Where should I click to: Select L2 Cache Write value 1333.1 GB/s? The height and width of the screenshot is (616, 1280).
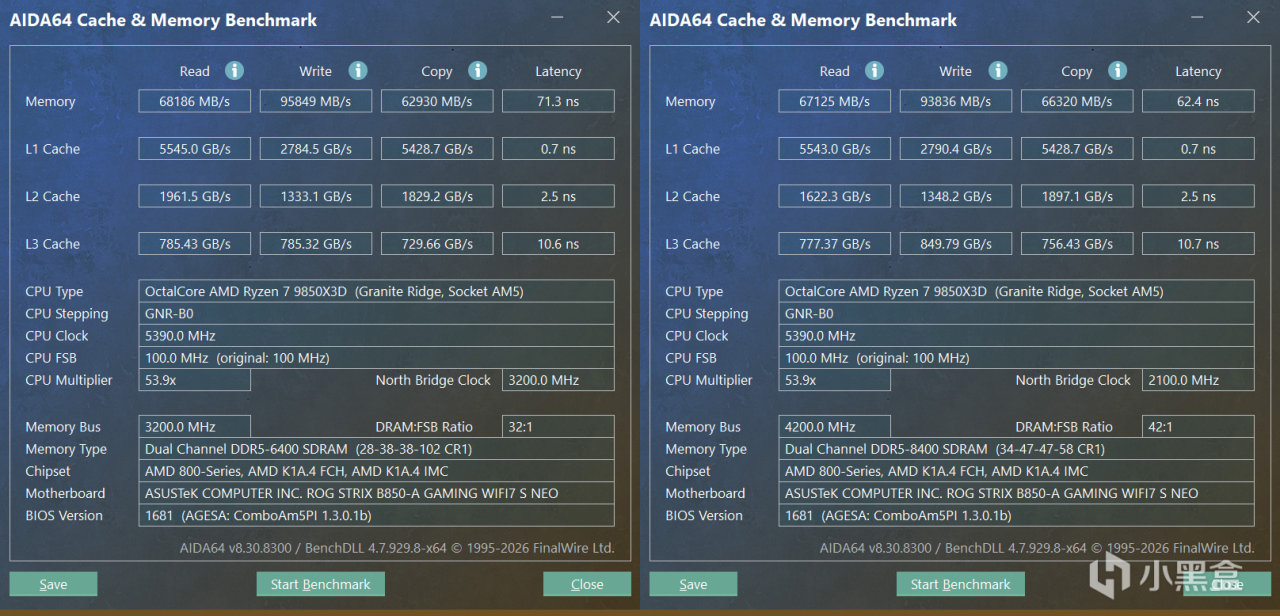(x=316, y=196)
